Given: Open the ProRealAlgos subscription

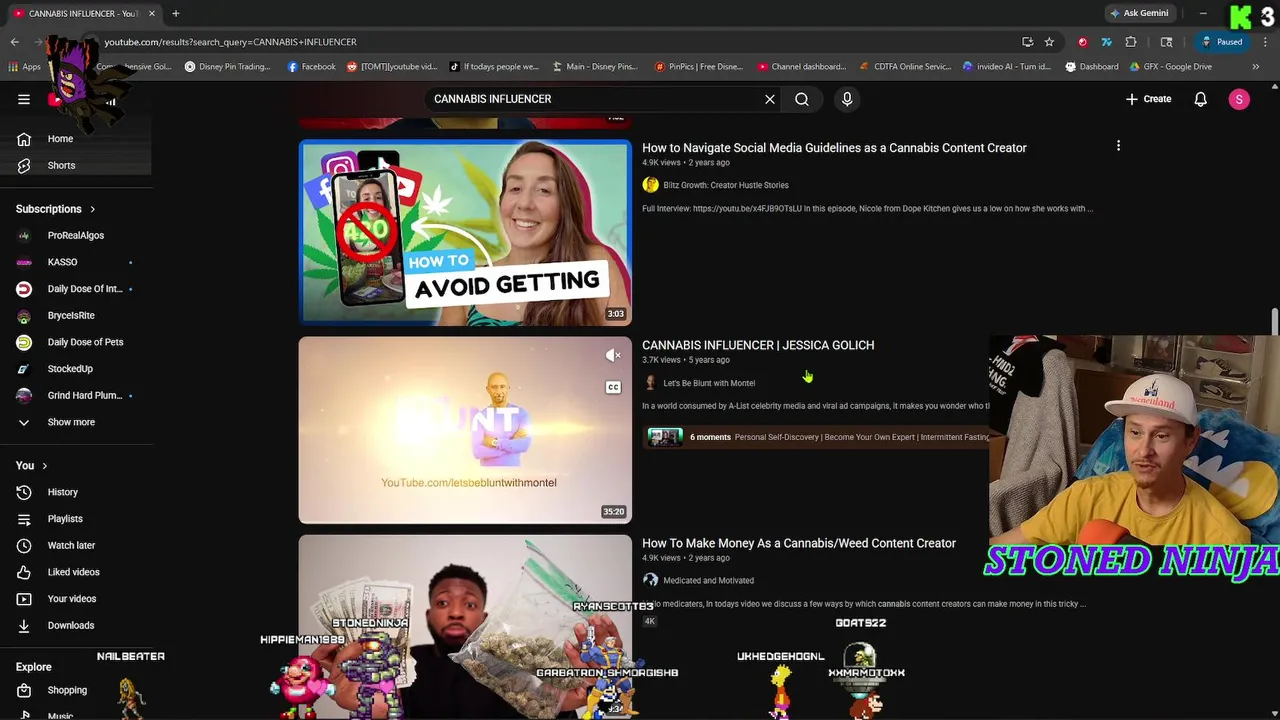Looking at the screenshot, I should point(76,235).
